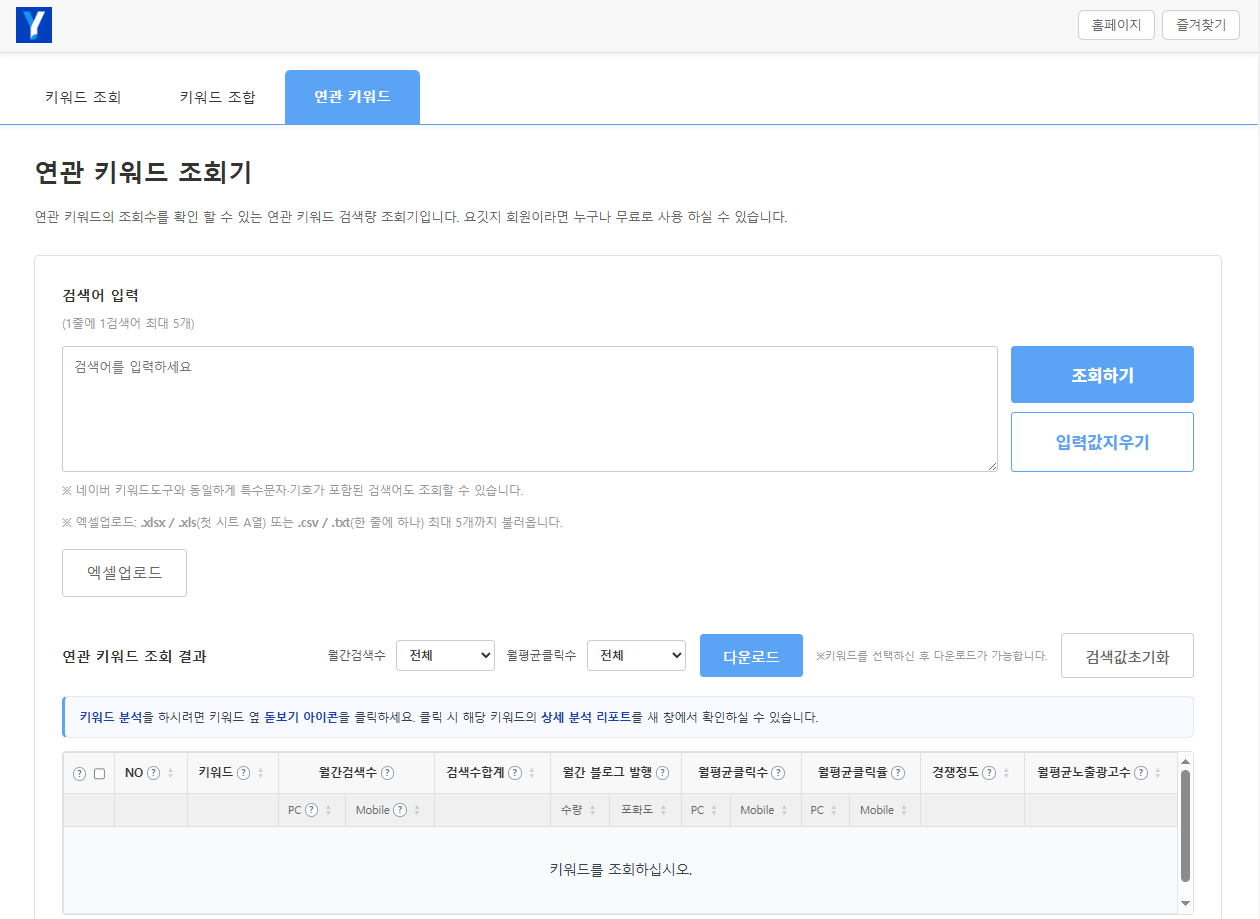This screenshot has width=1260, height=919.
Task: Switch to 키워드 조회 tab
Action: 83,97
